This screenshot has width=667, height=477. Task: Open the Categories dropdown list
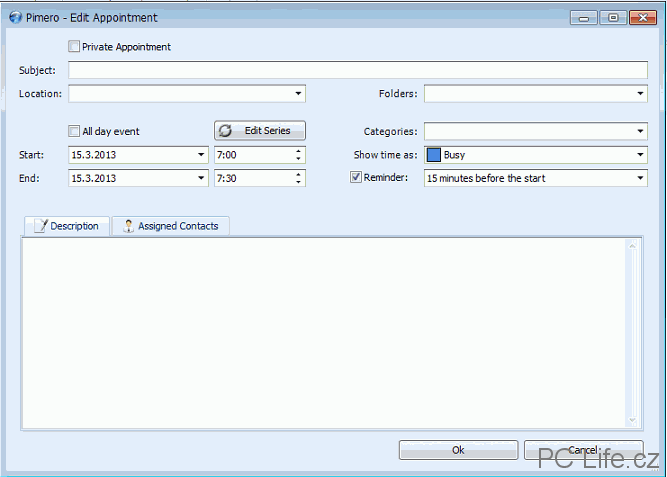(640, 131)
